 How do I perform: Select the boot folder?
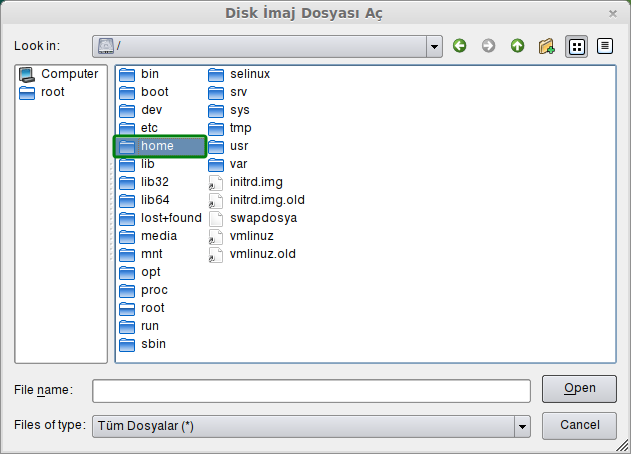tap(144, 92)
